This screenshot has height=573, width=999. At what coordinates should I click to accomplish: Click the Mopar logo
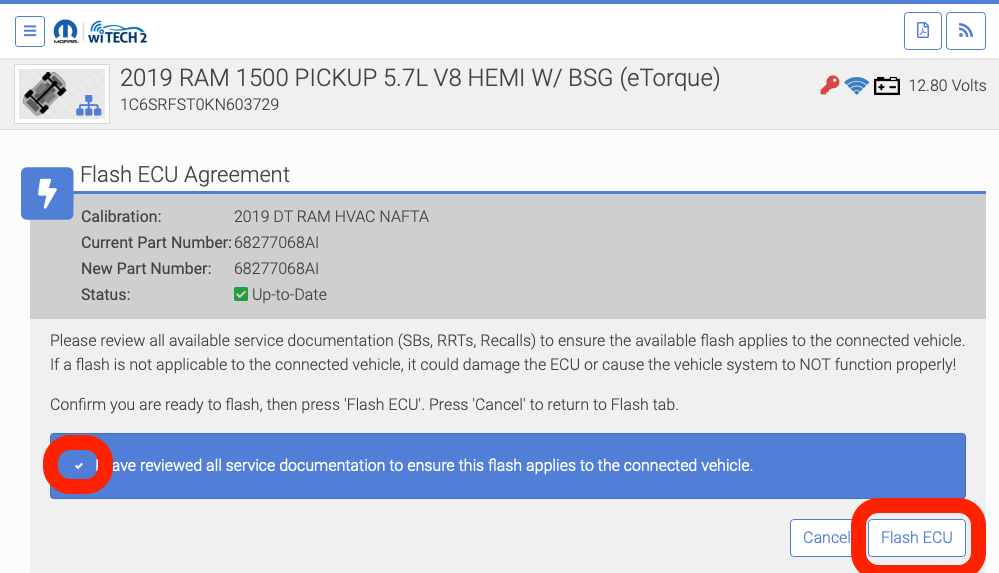click(x=66, y=31)
